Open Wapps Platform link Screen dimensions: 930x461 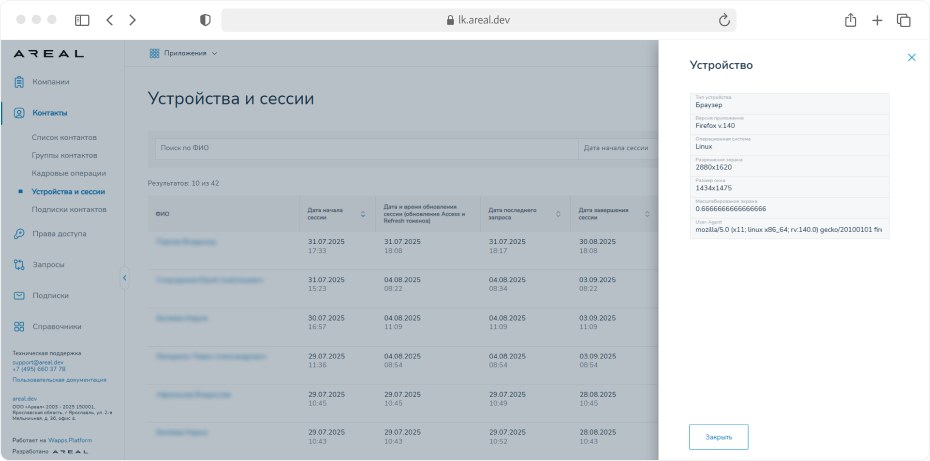coord(70,441)
